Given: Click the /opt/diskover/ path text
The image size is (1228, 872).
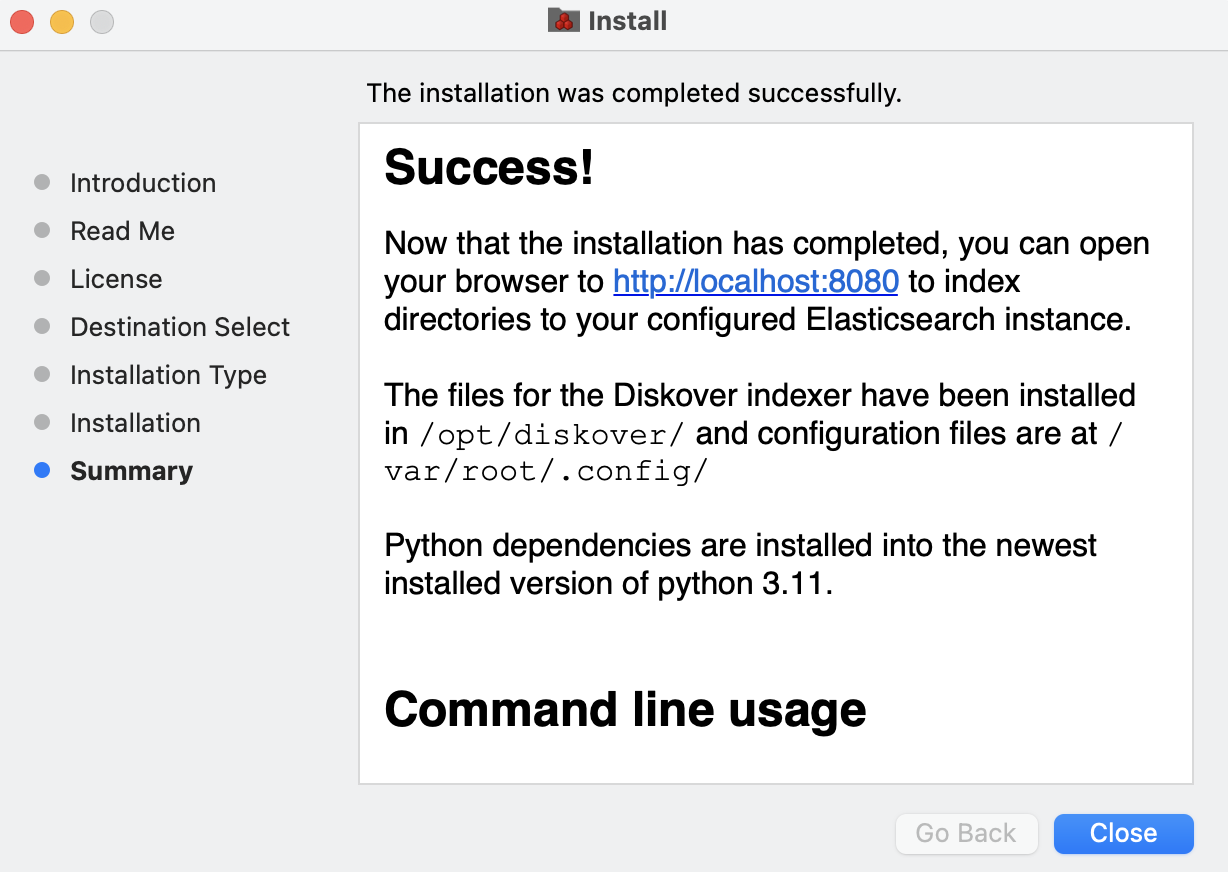Looking at the screenshot, I should 552,434.
